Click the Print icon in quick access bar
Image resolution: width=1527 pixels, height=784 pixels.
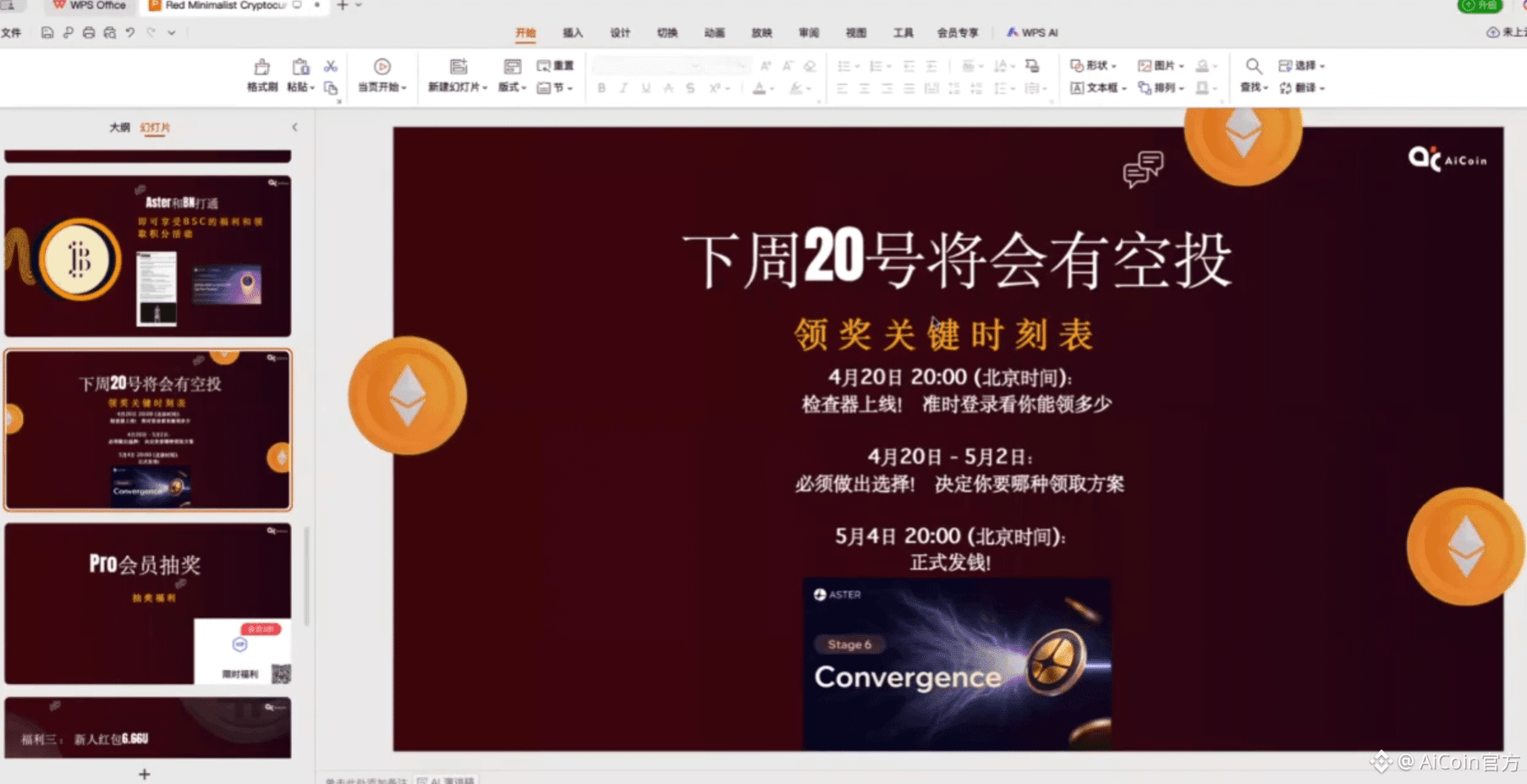[88, 32]
